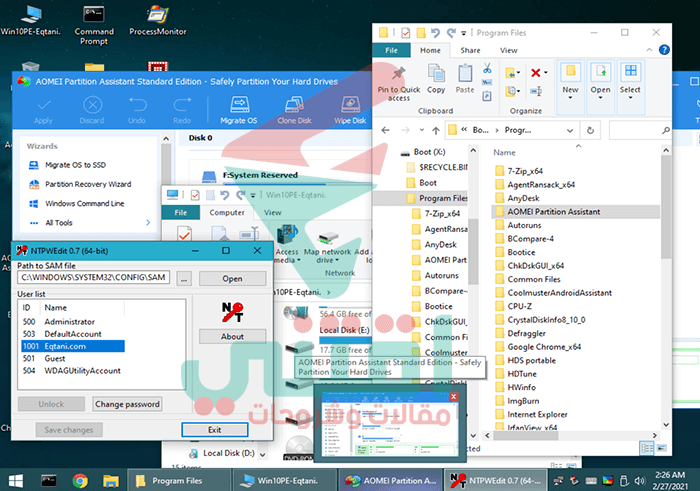Viewport: 700px width, 491px height.
Task: Click the red Delete X icon in ribbon
Action: [536, 73]
